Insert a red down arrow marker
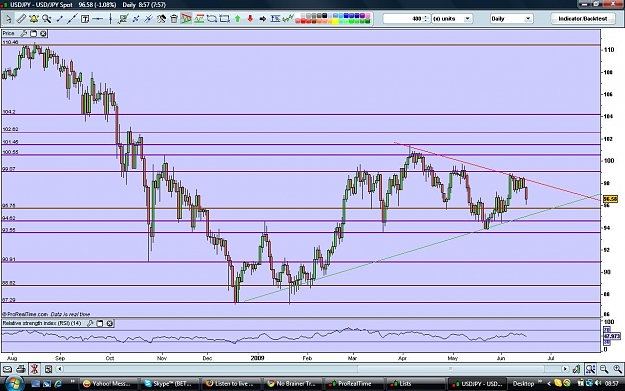This screenshot has width=625, height=391. 250,19
